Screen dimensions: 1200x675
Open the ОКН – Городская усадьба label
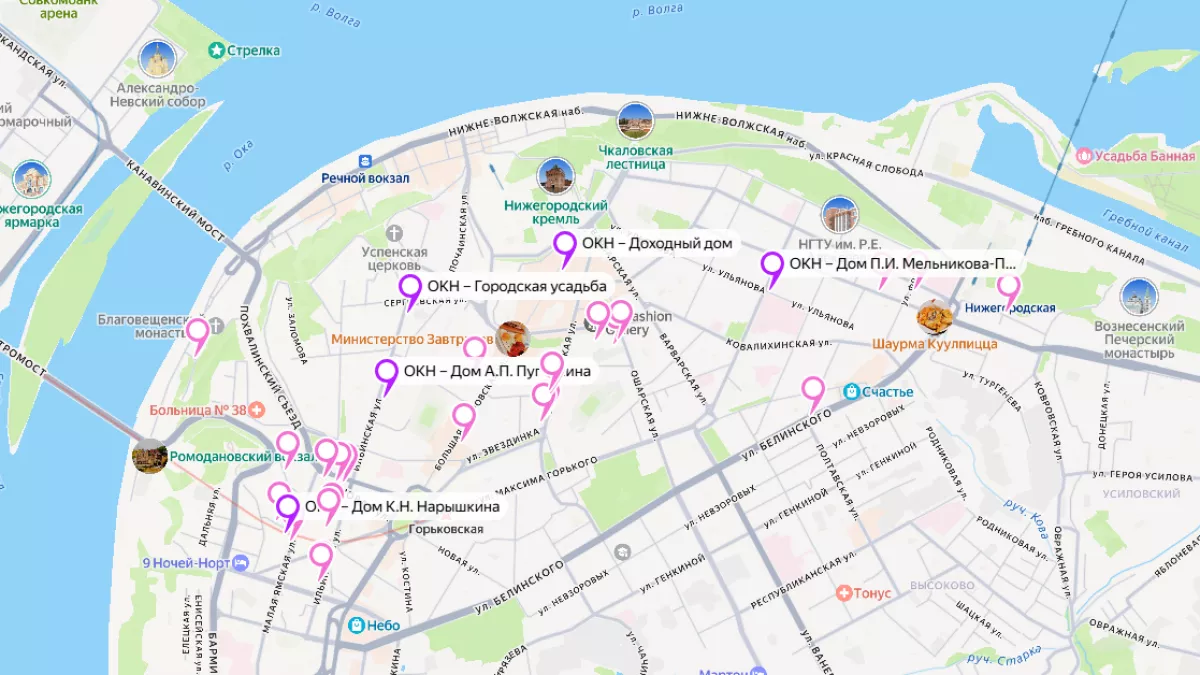(516, 287)
